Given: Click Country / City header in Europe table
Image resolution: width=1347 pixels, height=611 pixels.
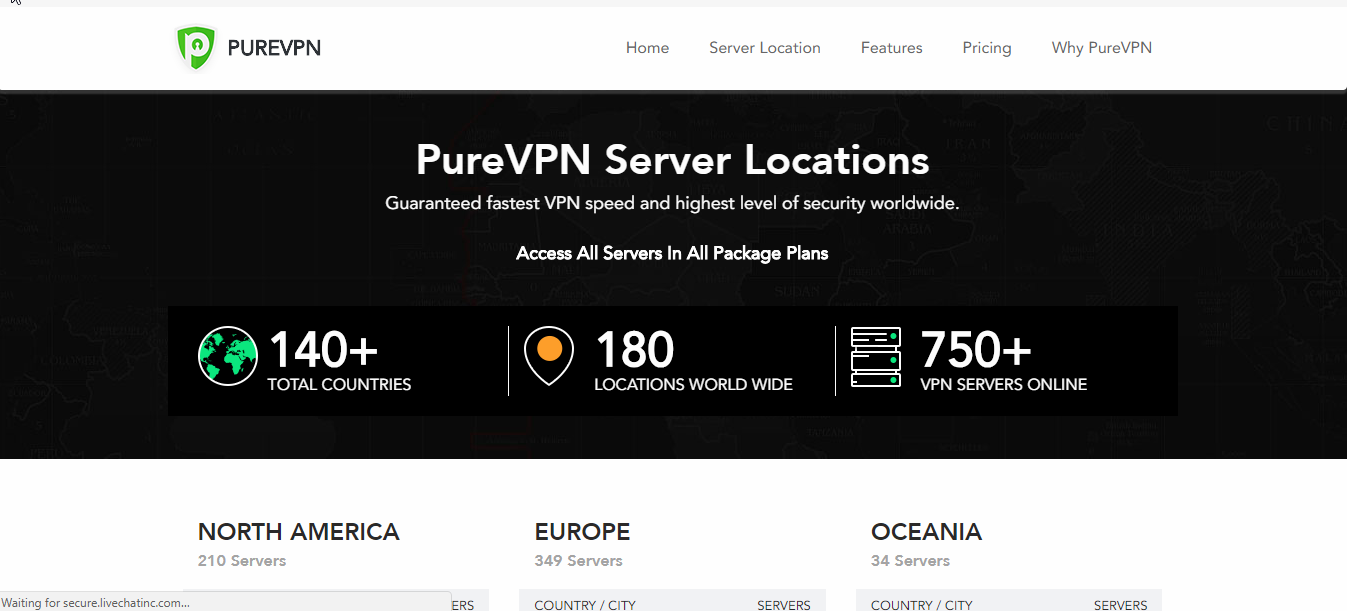Looking at the screenshot, I should (585, 604).
